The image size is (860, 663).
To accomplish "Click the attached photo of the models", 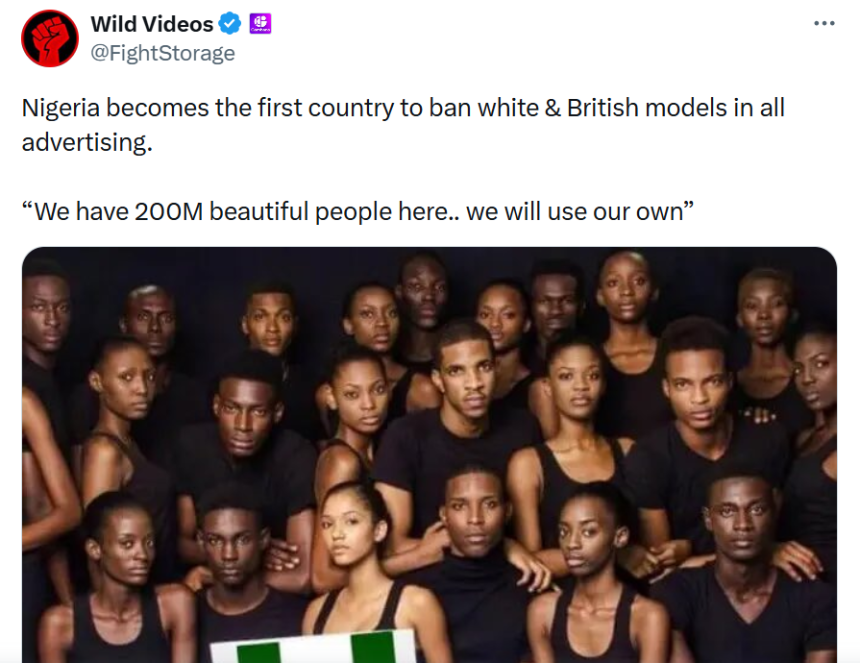I will coord(430,450).
